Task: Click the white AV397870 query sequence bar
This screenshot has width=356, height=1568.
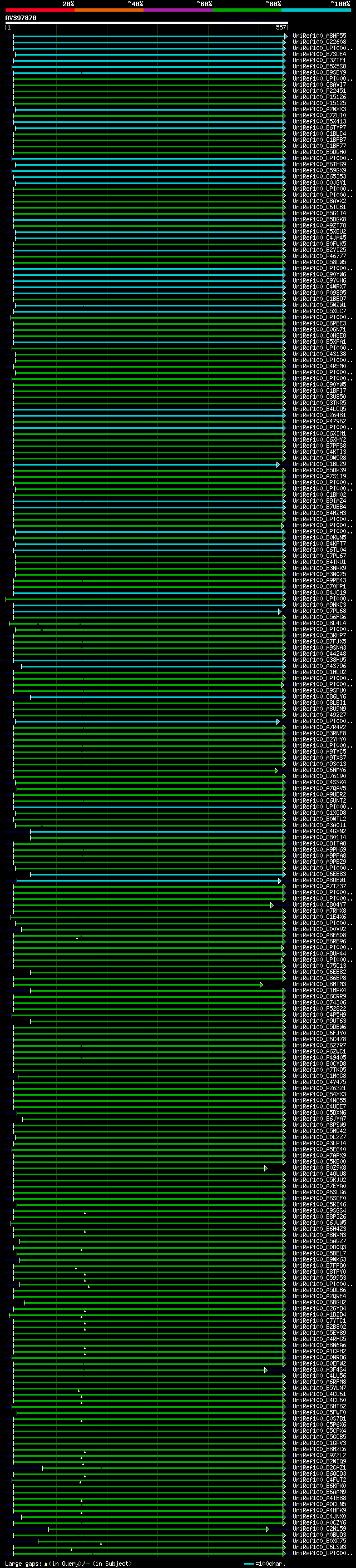Action: click(x=146, y=22)
